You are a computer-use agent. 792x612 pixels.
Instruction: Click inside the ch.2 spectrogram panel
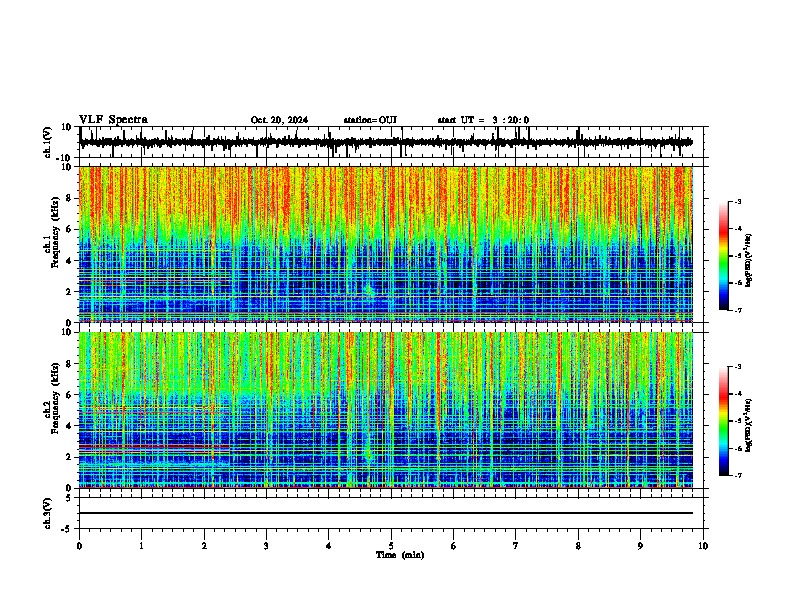pos(386,410)
